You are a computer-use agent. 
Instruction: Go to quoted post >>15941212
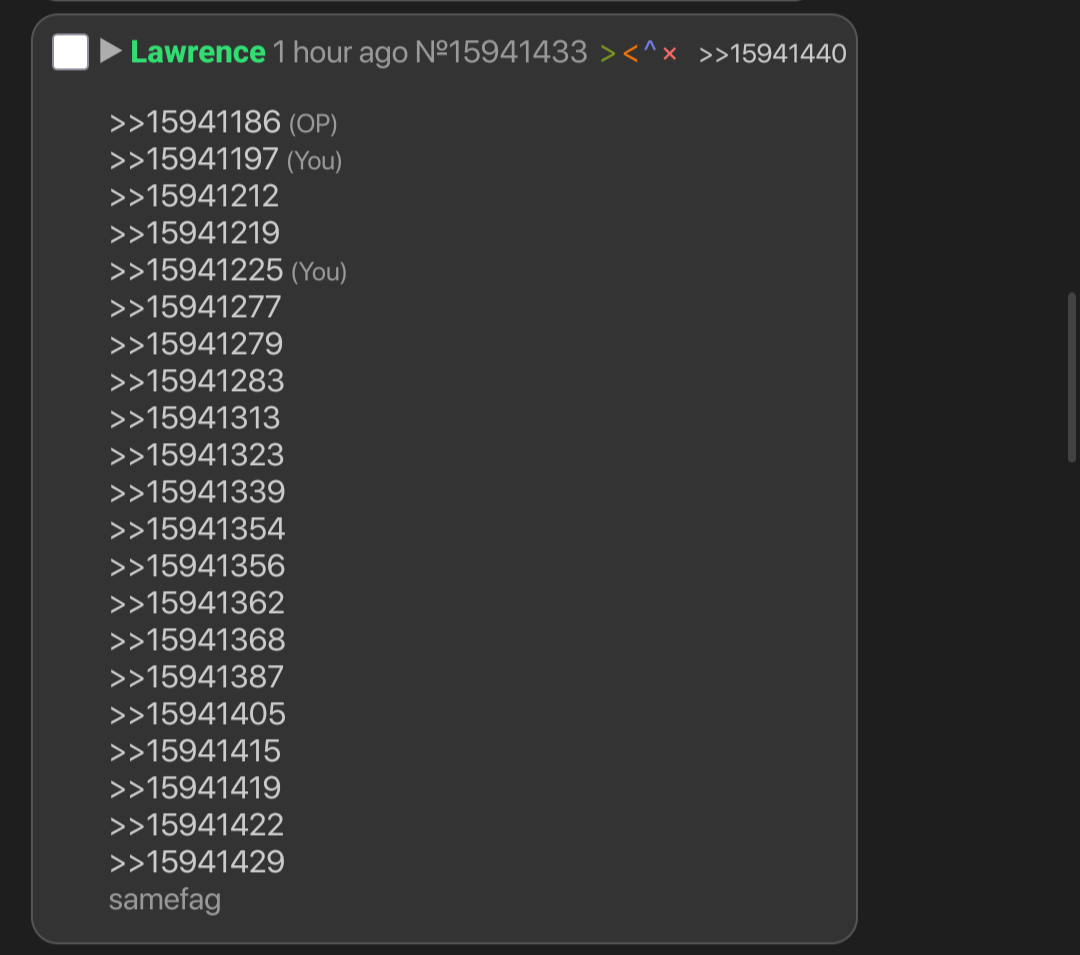[x=194, y=197]
